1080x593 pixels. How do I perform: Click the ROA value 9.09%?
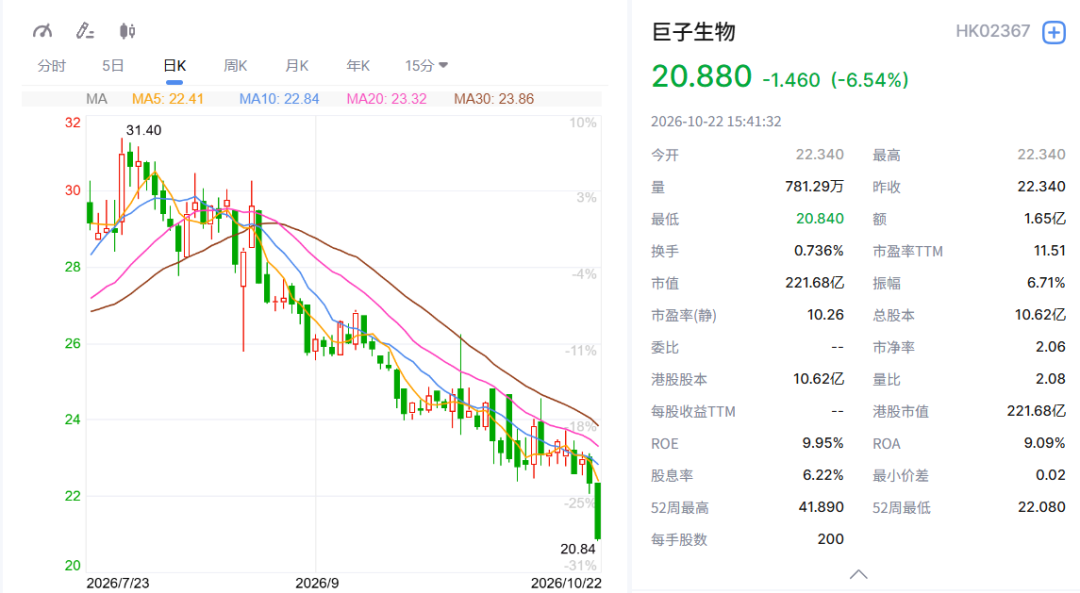[1044, 443]
